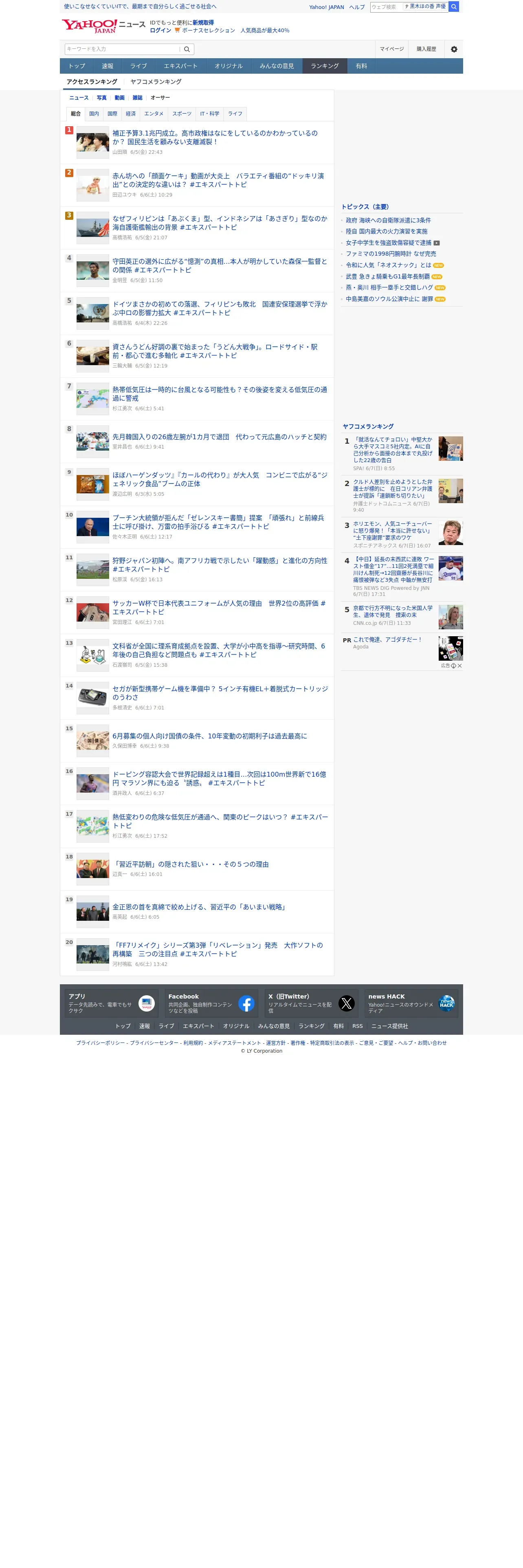The width and height of the screenshot is (523, 1568).
Task: Open the 就活なんてチョロい article thumbnail
Action: (x=450, y=449)
